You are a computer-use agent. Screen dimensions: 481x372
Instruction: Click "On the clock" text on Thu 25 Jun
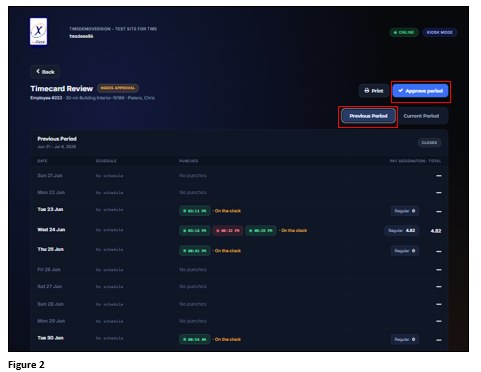coord(228,251)
